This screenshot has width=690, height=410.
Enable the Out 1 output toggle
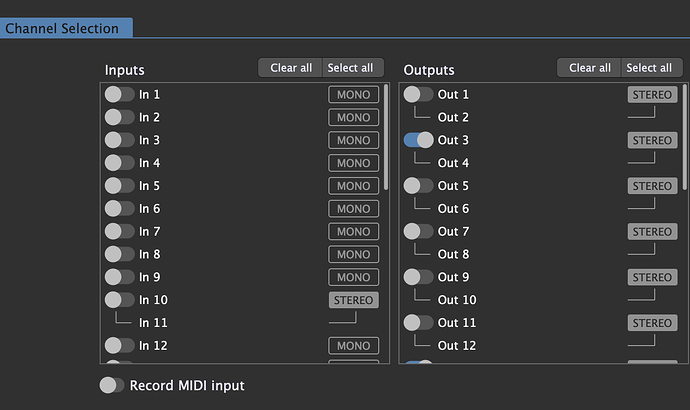coord(418,95)
